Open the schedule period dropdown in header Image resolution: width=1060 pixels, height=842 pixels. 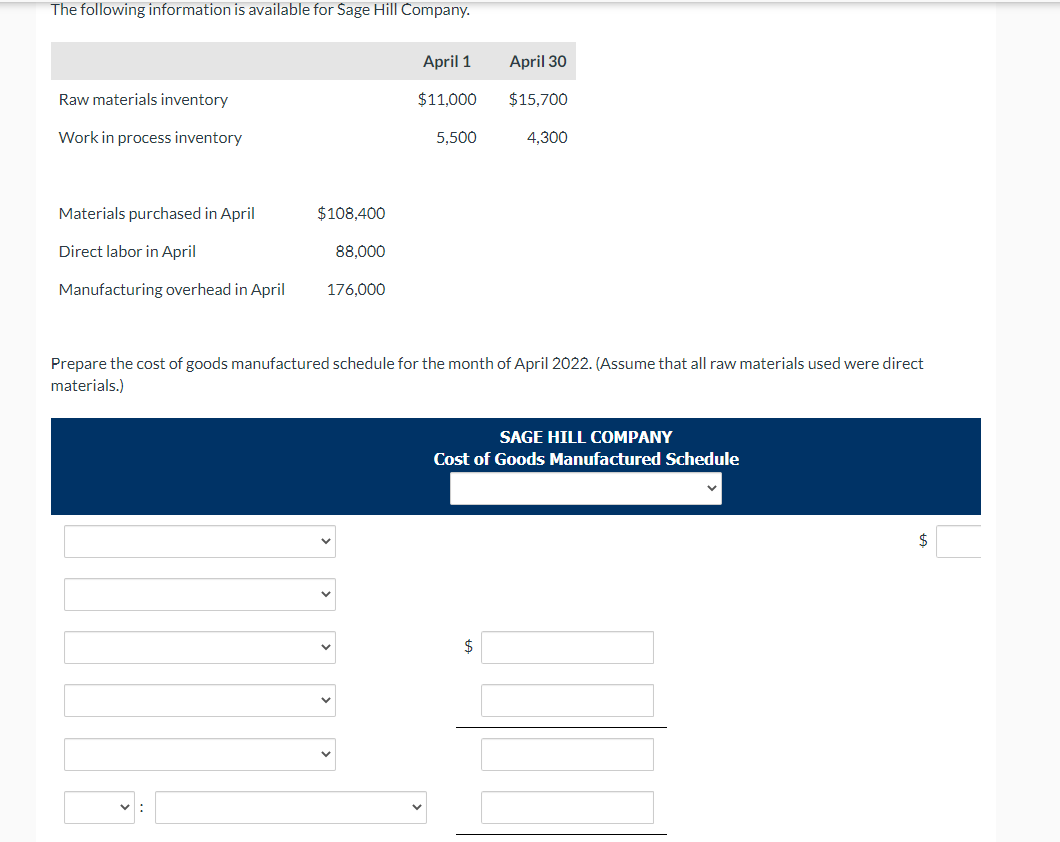(585, 488)
